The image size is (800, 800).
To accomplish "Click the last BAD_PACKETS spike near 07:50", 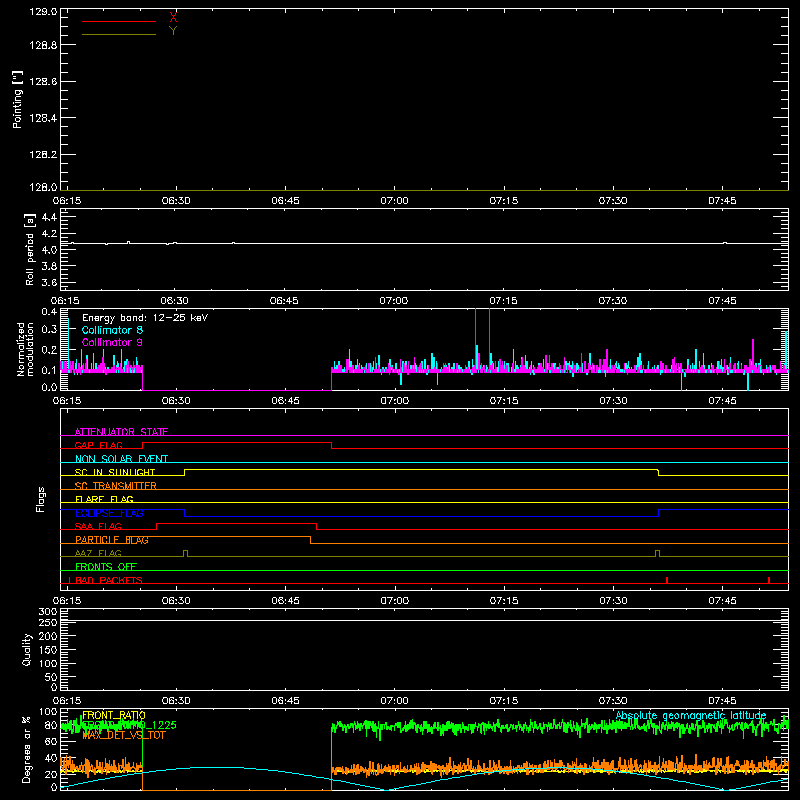I will [x=769, y=580].
